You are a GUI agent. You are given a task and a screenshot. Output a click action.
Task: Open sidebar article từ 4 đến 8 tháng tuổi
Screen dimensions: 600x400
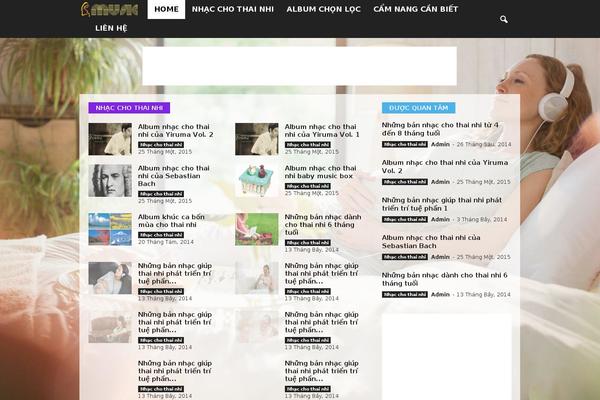point(440,129)
